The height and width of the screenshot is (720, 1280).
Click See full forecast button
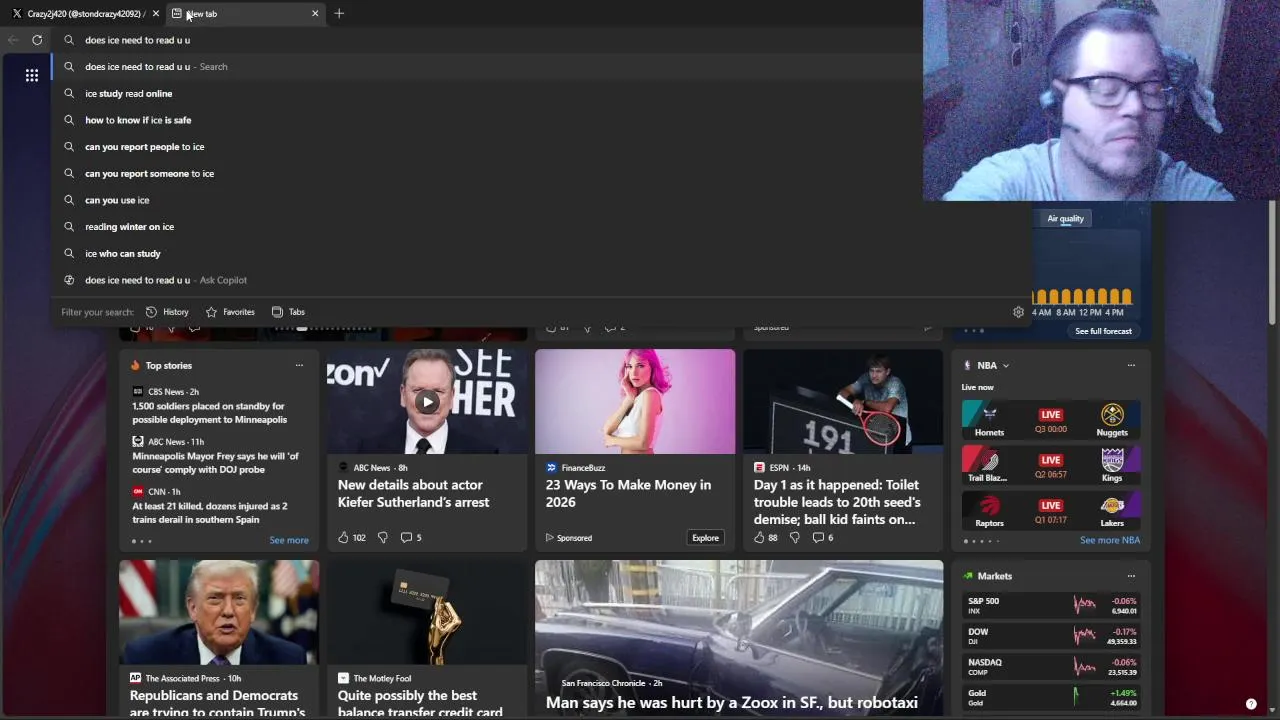pyautogui.click(x=1103, y=331)
